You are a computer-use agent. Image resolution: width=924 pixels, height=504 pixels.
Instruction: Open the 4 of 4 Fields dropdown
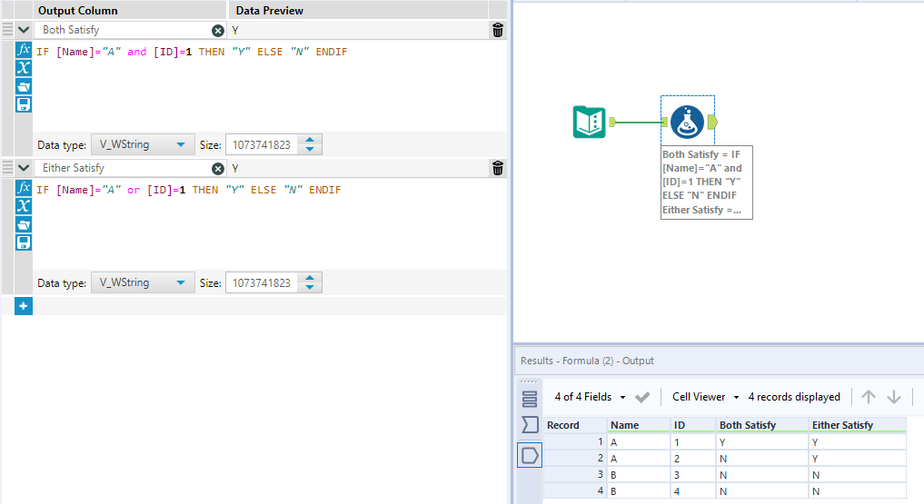pyautogui.click(x=589, y=397)
